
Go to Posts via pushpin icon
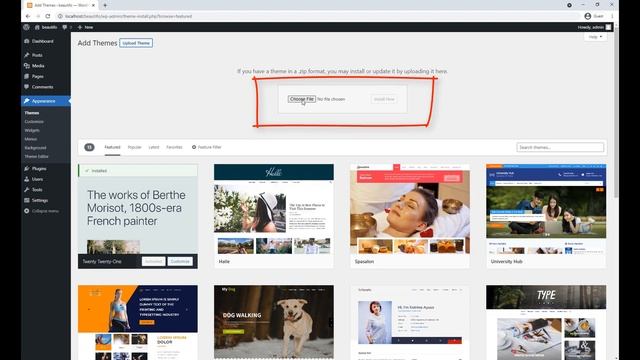[x=27, y=55]
